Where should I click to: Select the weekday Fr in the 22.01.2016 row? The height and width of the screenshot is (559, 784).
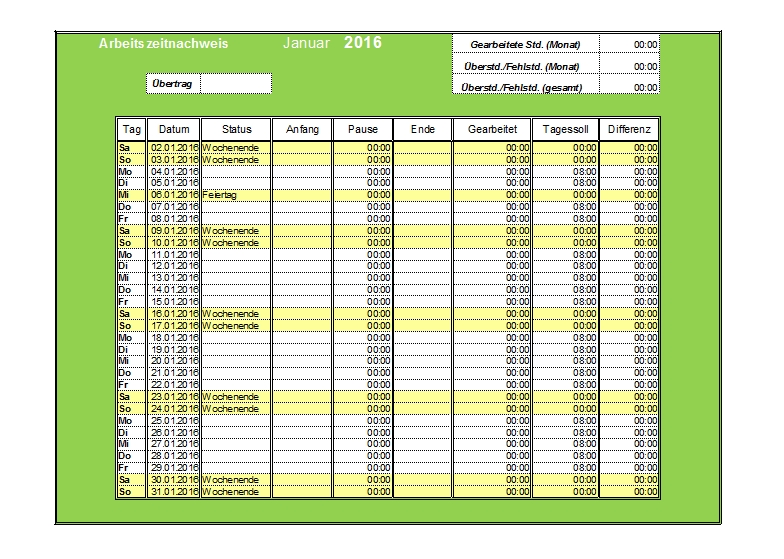tap(132, 384)
